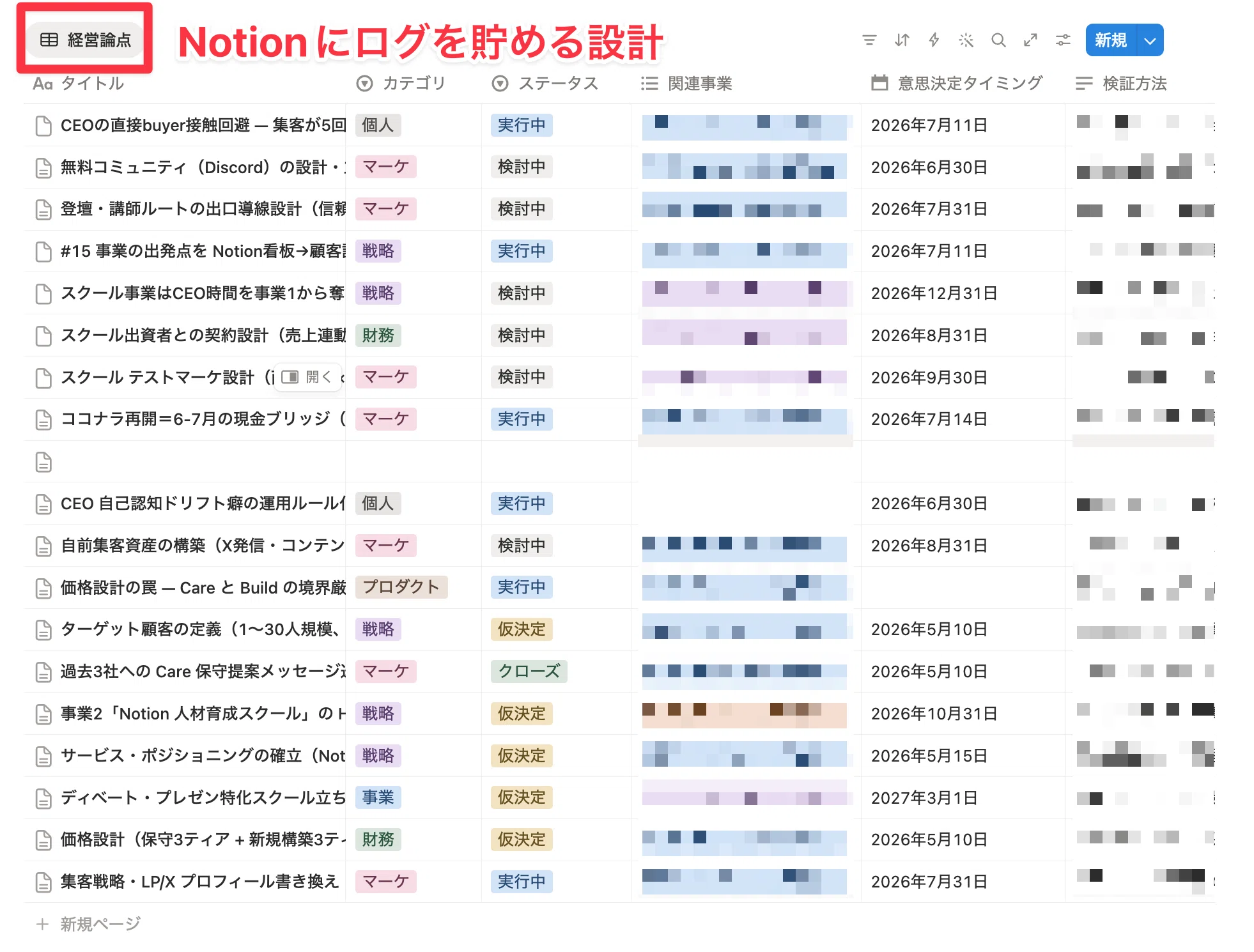The image size is (1254, 952).
Task: Click page icon of 無料コミュニティ（Discord）row
Action: [x=43, y=168]
